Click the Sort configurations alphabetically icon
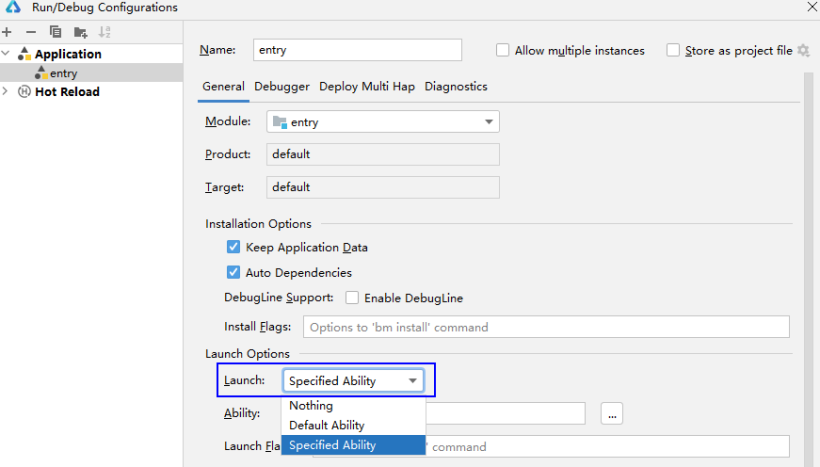Viewport: 820px width, 467px height. pyautogui.click(x=105, y=32)
